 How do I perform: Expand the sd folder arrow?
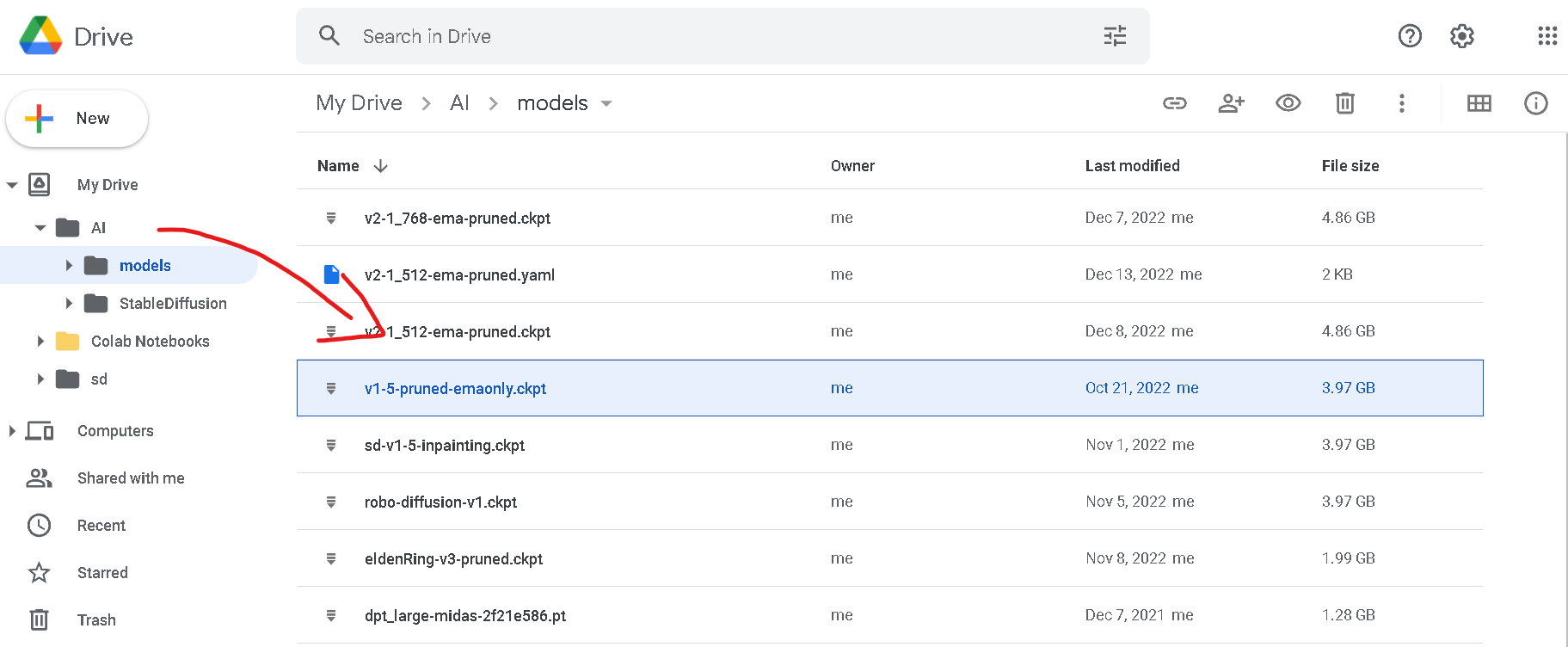(x=40, y=379)
